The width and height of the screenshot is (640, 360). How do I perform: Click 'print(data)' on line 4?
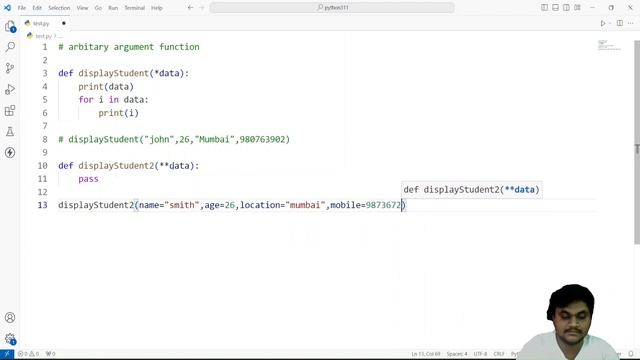coord(106,87)
